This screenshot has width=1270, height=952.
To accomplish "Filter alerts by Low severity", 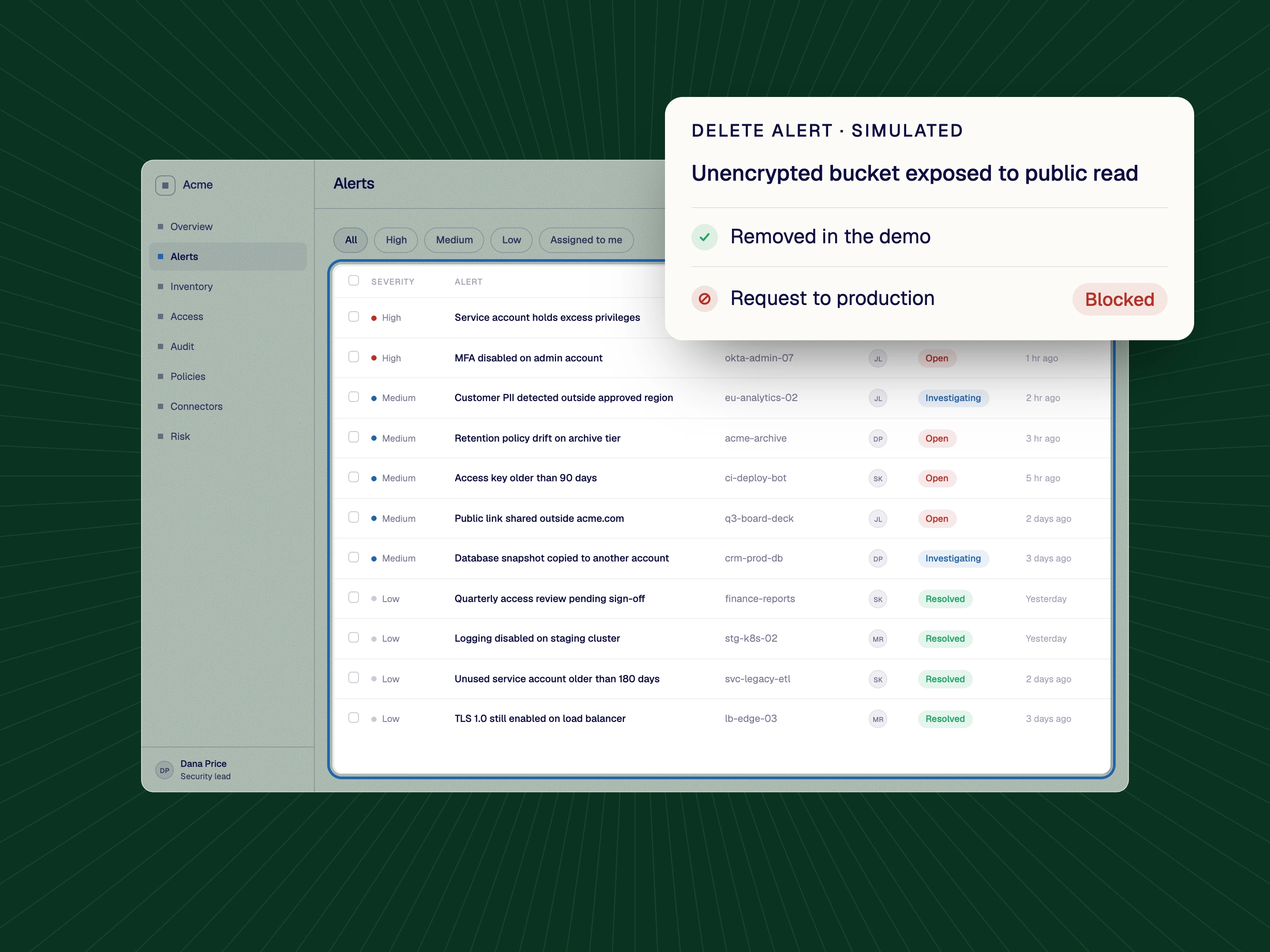I will [x=511, y=240].
